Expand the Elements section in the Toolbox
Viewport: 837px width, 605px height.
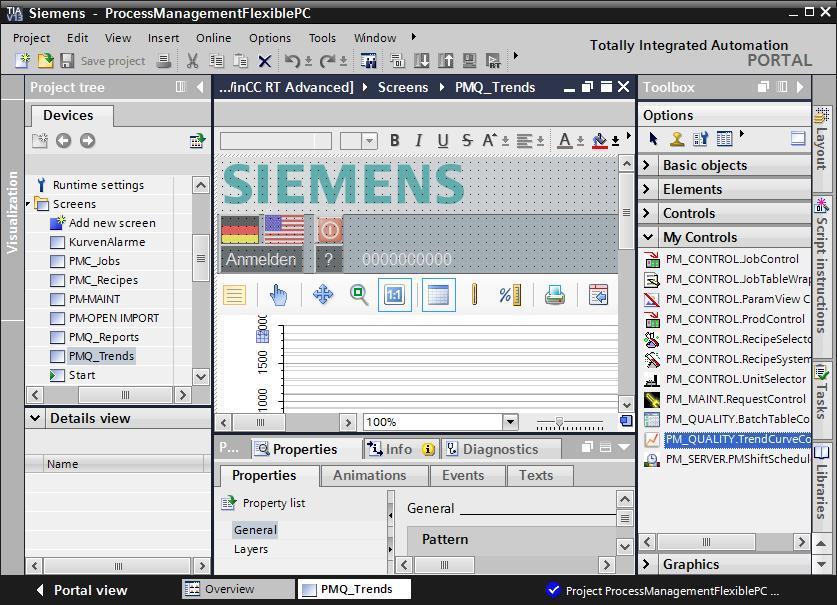pyautogui.click(x=646, y=189)
